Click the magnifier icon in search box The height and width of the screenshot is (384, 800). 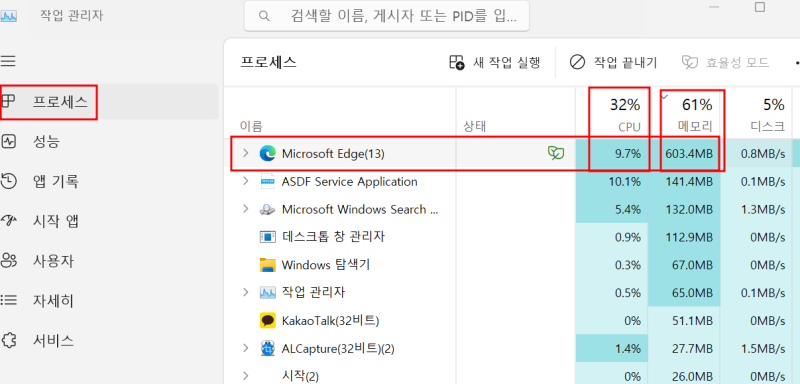(x=264, y=16)
